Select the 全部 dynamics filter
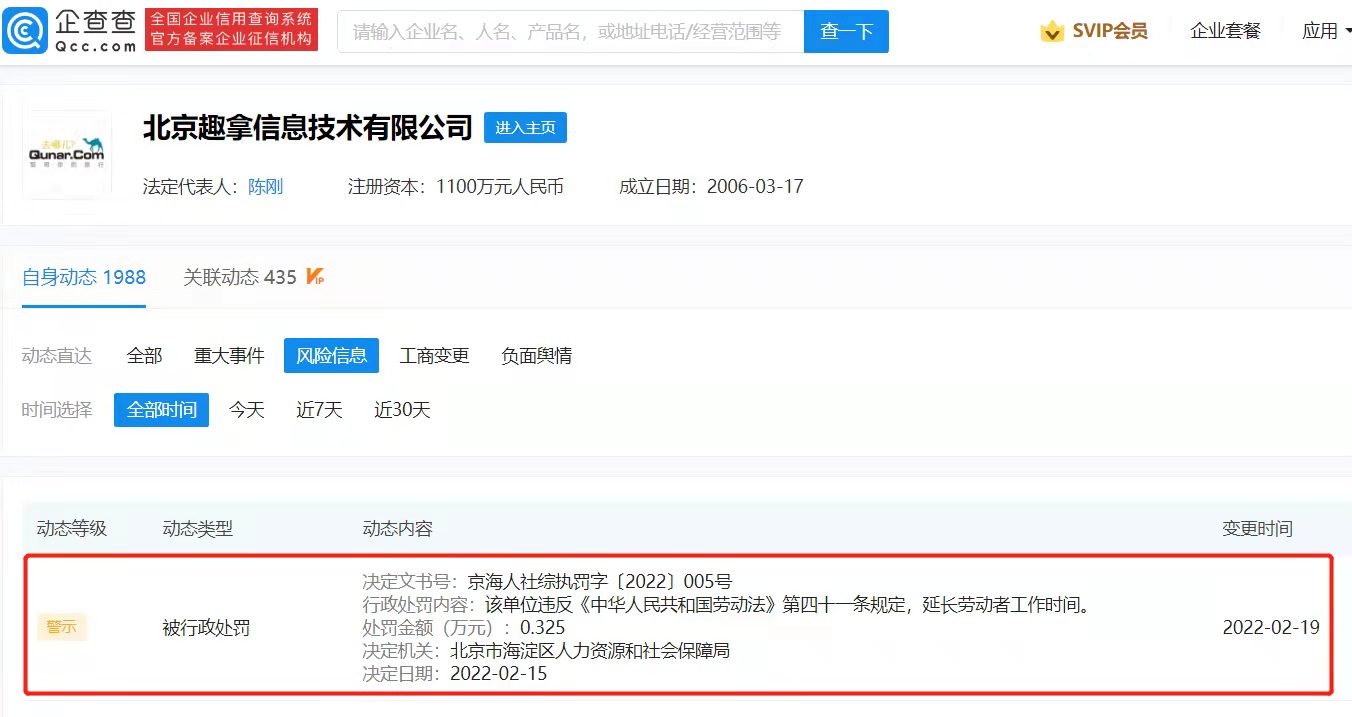This screenshot has width=1352, height=717. [145, 356]
